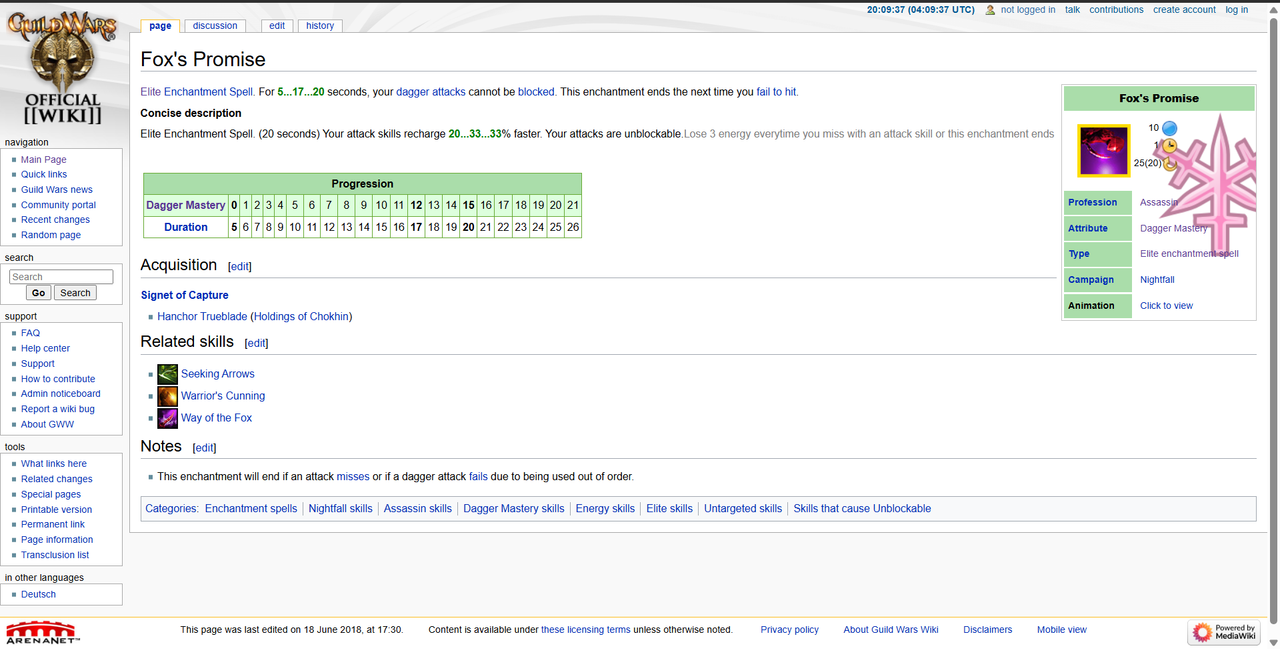Click the Warrior's Cunning skill icon
The height and width of the screenshot is (649, 1280).
[x=167, y=396]
